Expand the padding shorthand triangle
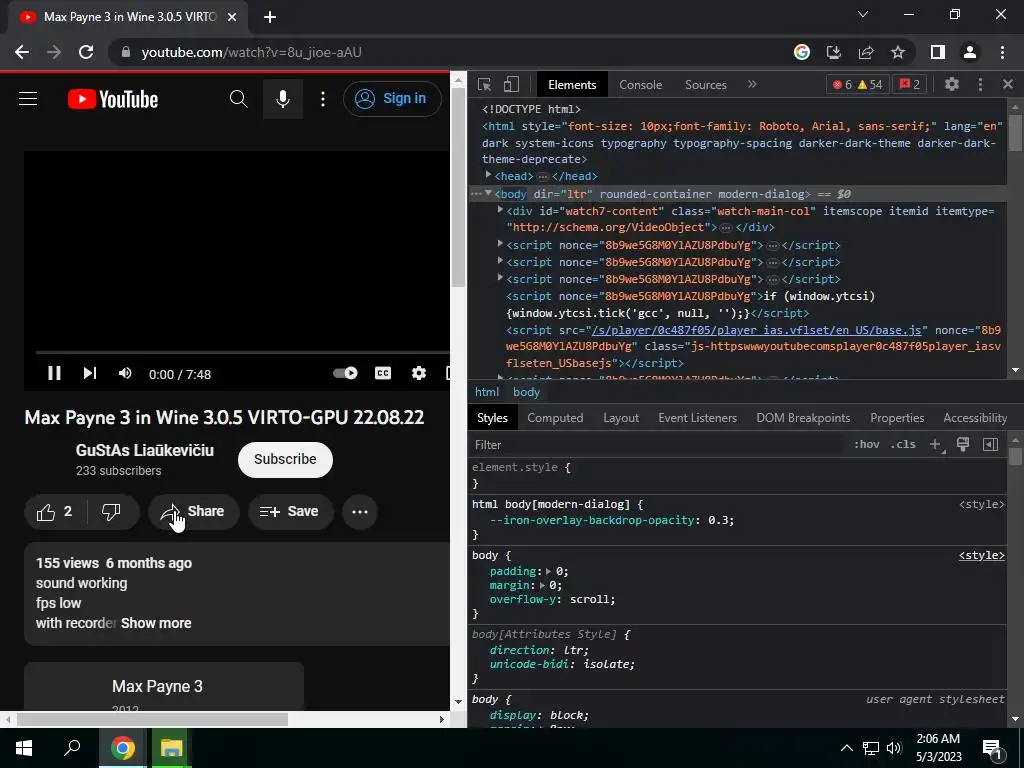This screenshot has height=768, width=1024. 549,571
